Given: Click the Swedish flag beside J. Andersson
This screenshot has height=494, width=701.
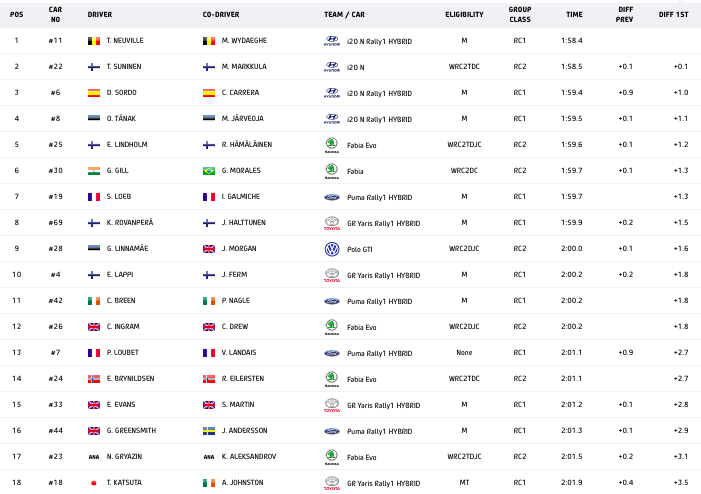Looking at the screenshot, I should (209, 430).
